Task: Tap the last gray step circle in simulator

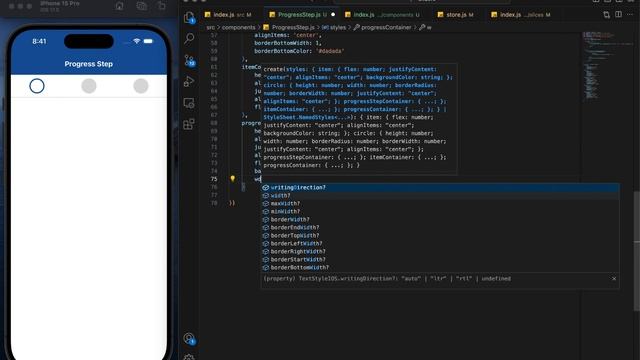Action: coord(141,86)
